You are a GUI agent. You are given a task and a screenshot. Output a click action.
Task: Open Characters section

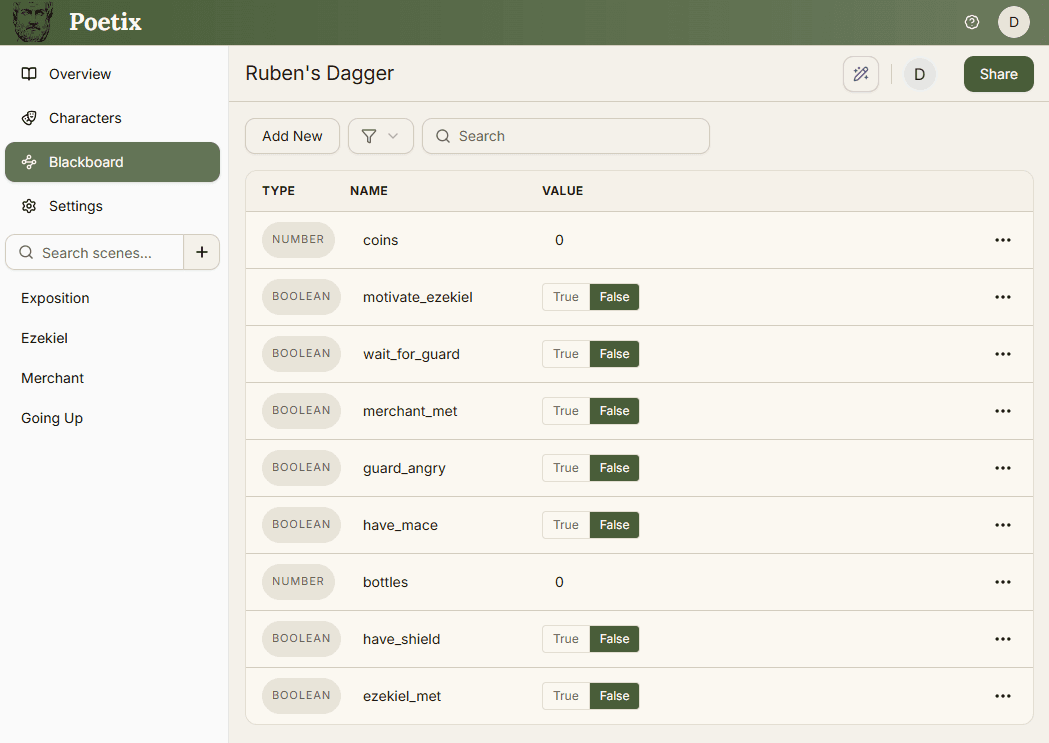pyautogui.click(x=112, y=118)
